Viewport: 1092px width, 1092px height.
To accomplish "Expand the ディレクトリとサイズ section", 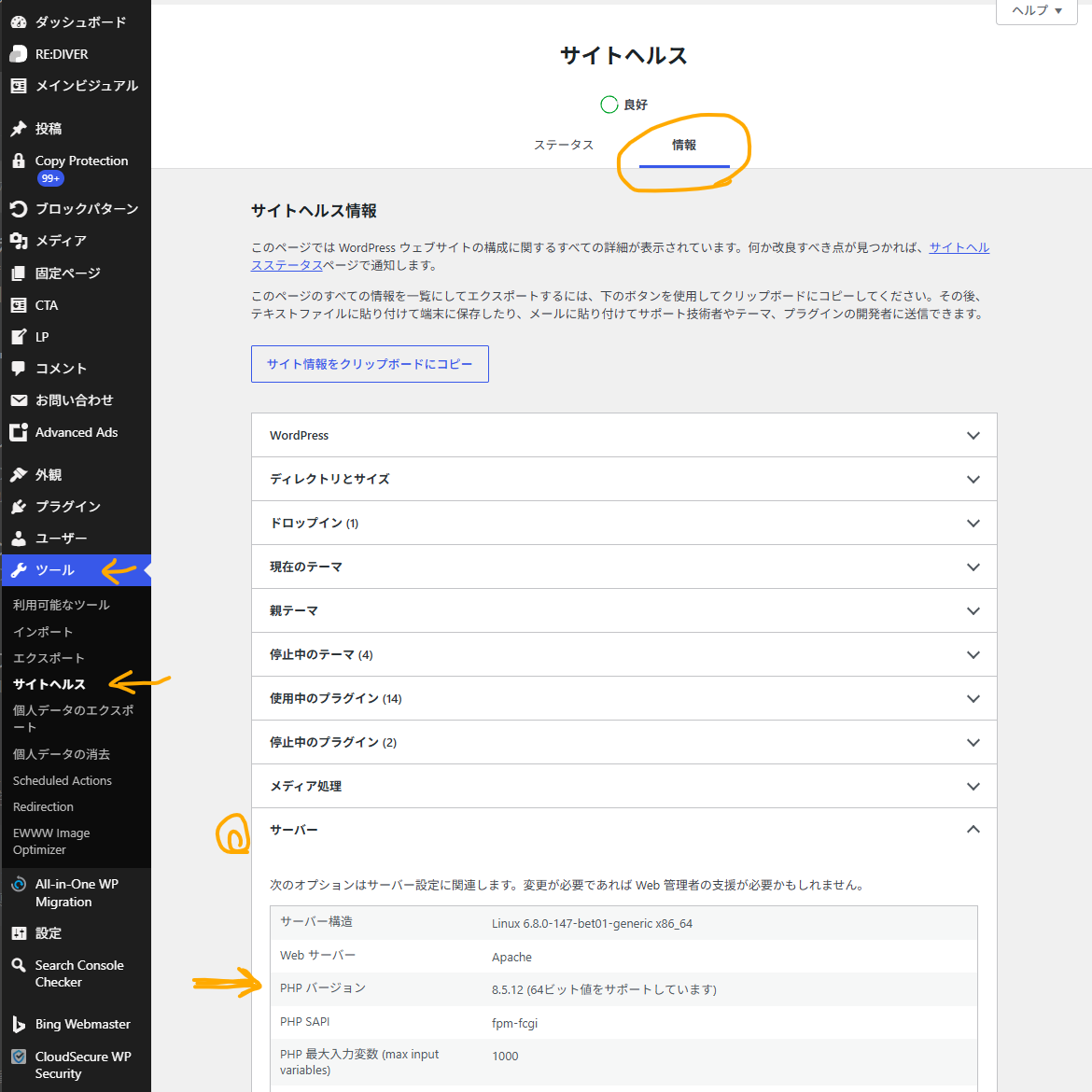I will (x=624, y=479).
